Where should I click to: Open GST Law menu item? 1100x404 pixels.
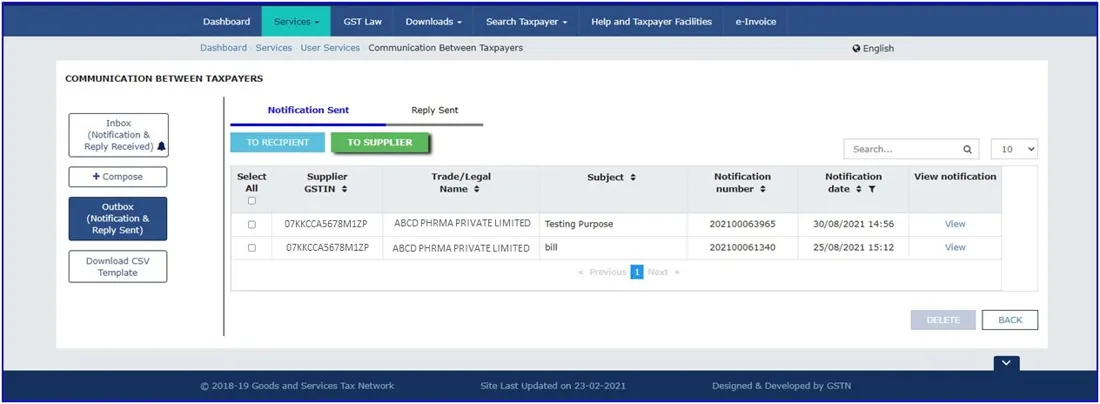(363, 22)
